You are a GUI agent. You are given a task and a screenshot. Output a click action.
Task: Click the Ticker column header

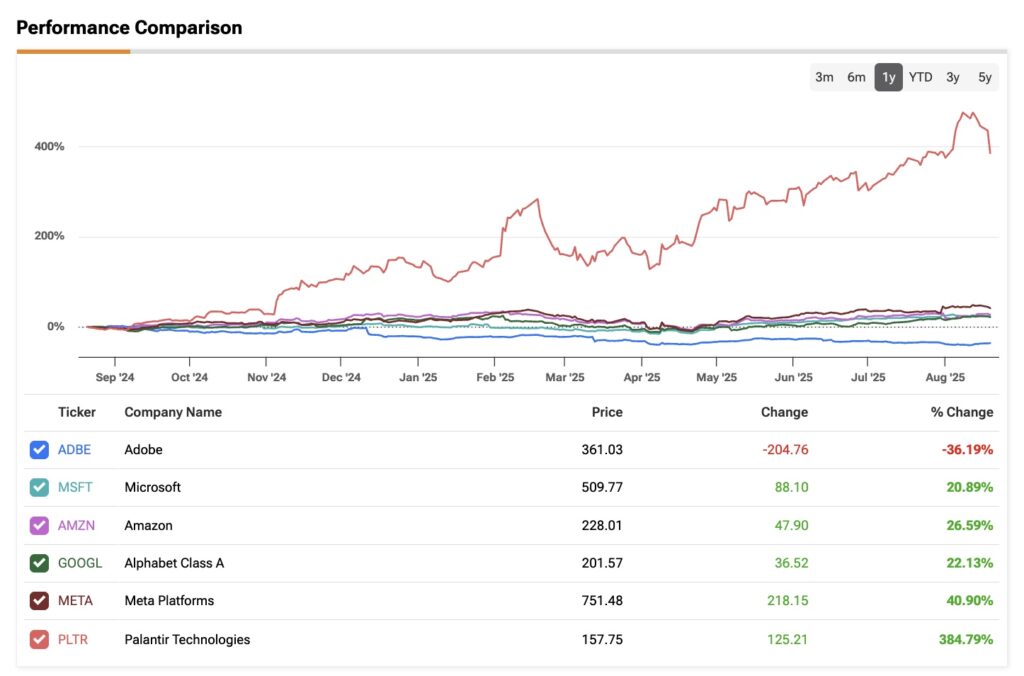[76, 412]
